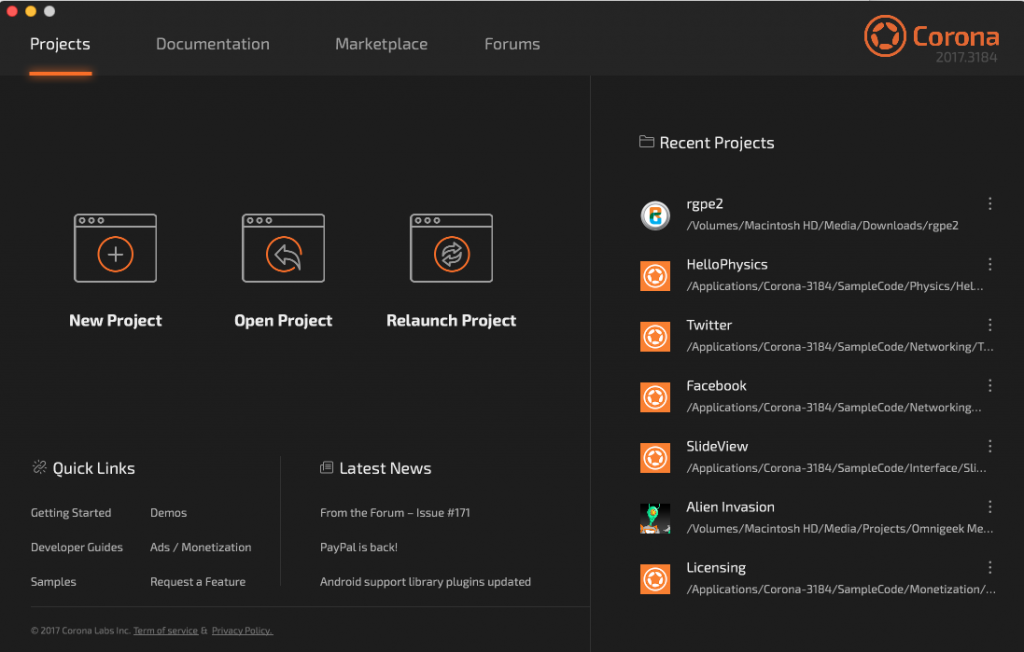Viewport: 1024px width, 652px height.
Task: Click the Corona logo in header
Action: [x=884, y=36]
